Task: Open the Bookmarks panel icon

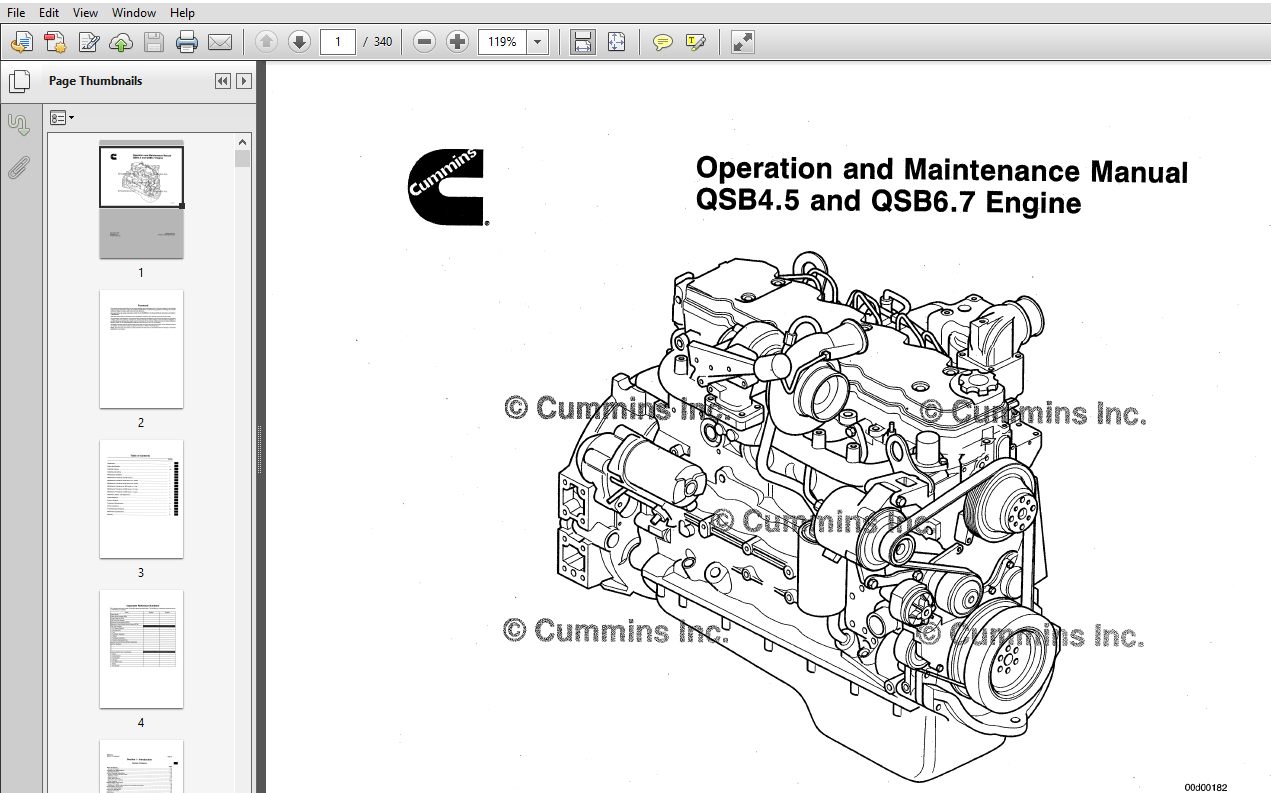Action: (x=19, y=125)
